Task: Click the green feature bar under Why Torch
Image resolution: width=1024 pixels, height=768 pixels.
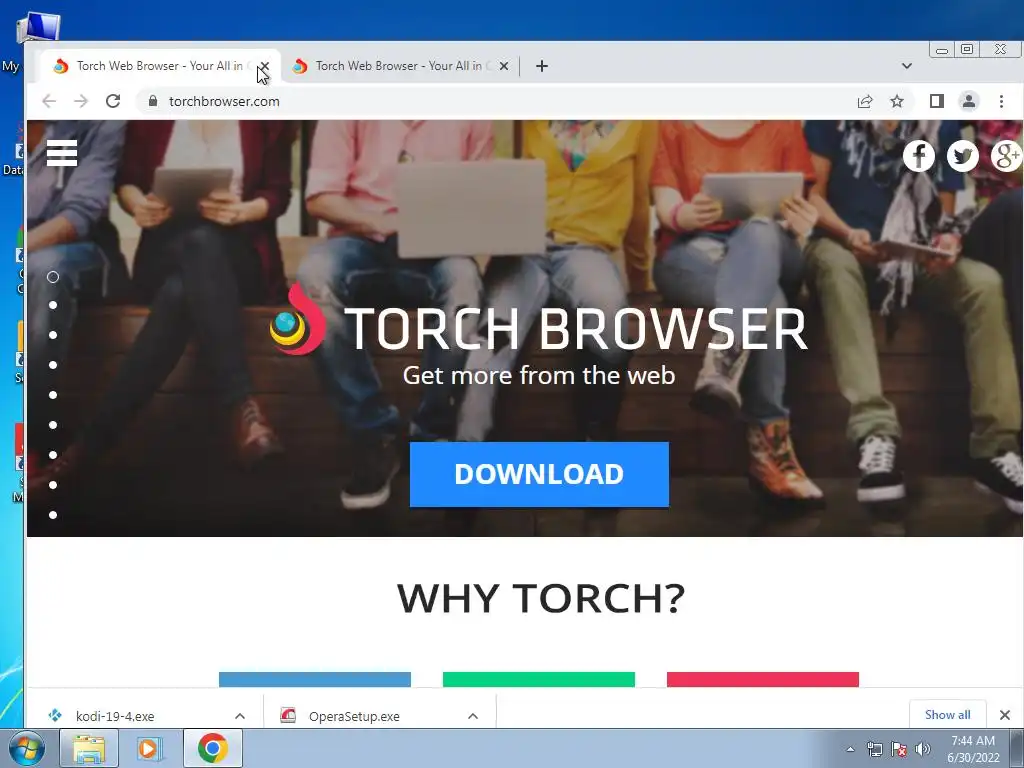Action: (539, 679)
